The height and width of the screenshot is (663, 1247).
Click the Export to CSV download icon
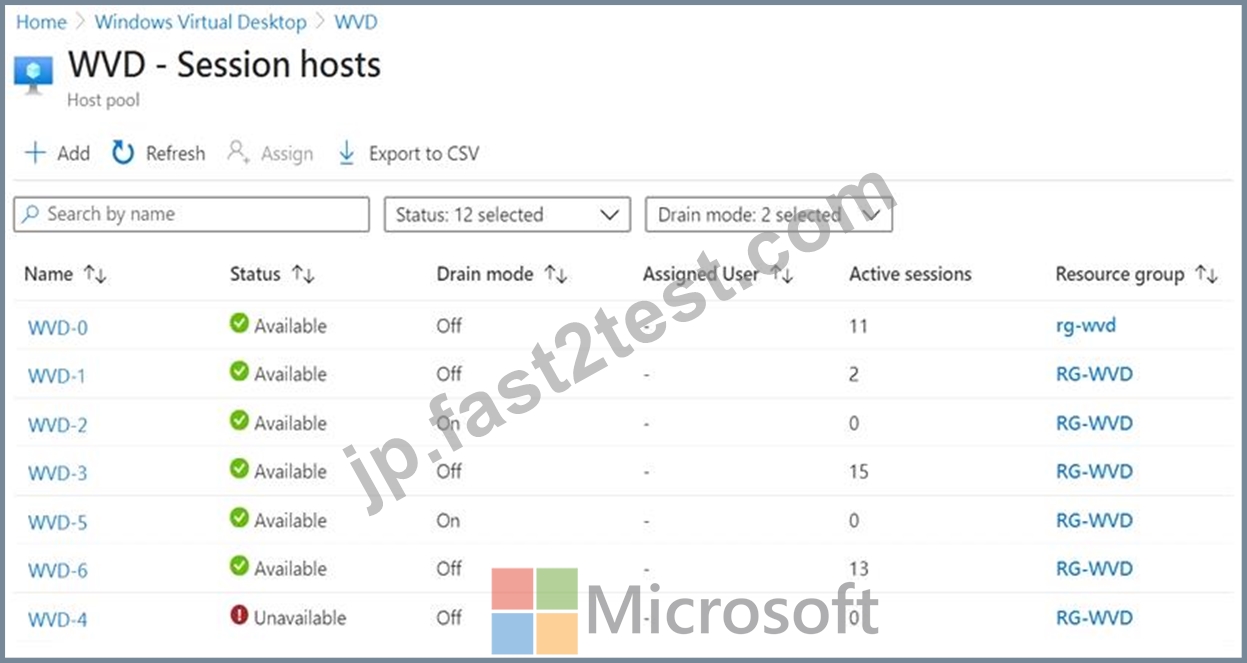click(x=346, y=153)
